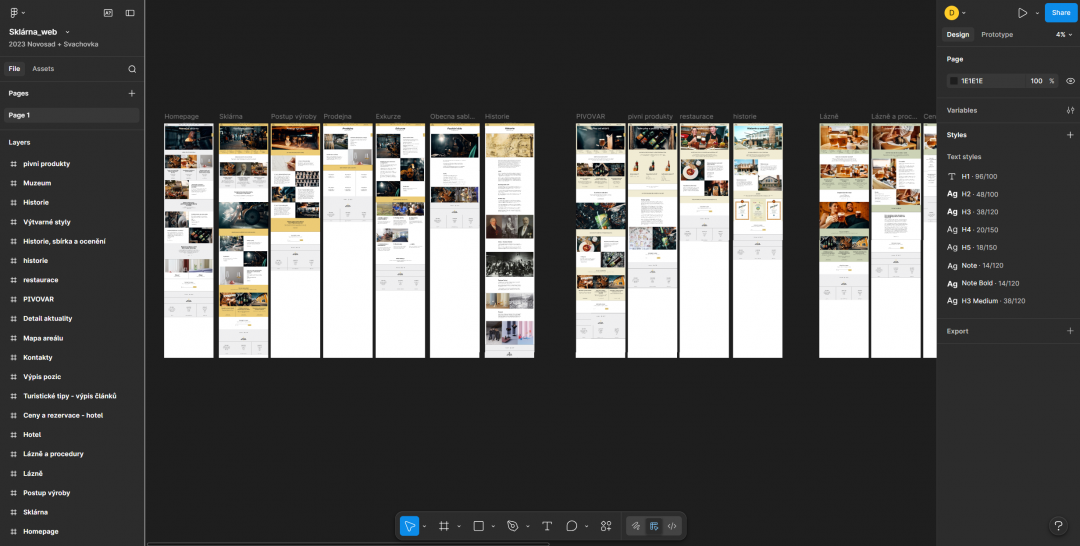Screen dimensions: 1080x546
Task: Open the 4% zoom dropdown
Action: [1064, 34]
